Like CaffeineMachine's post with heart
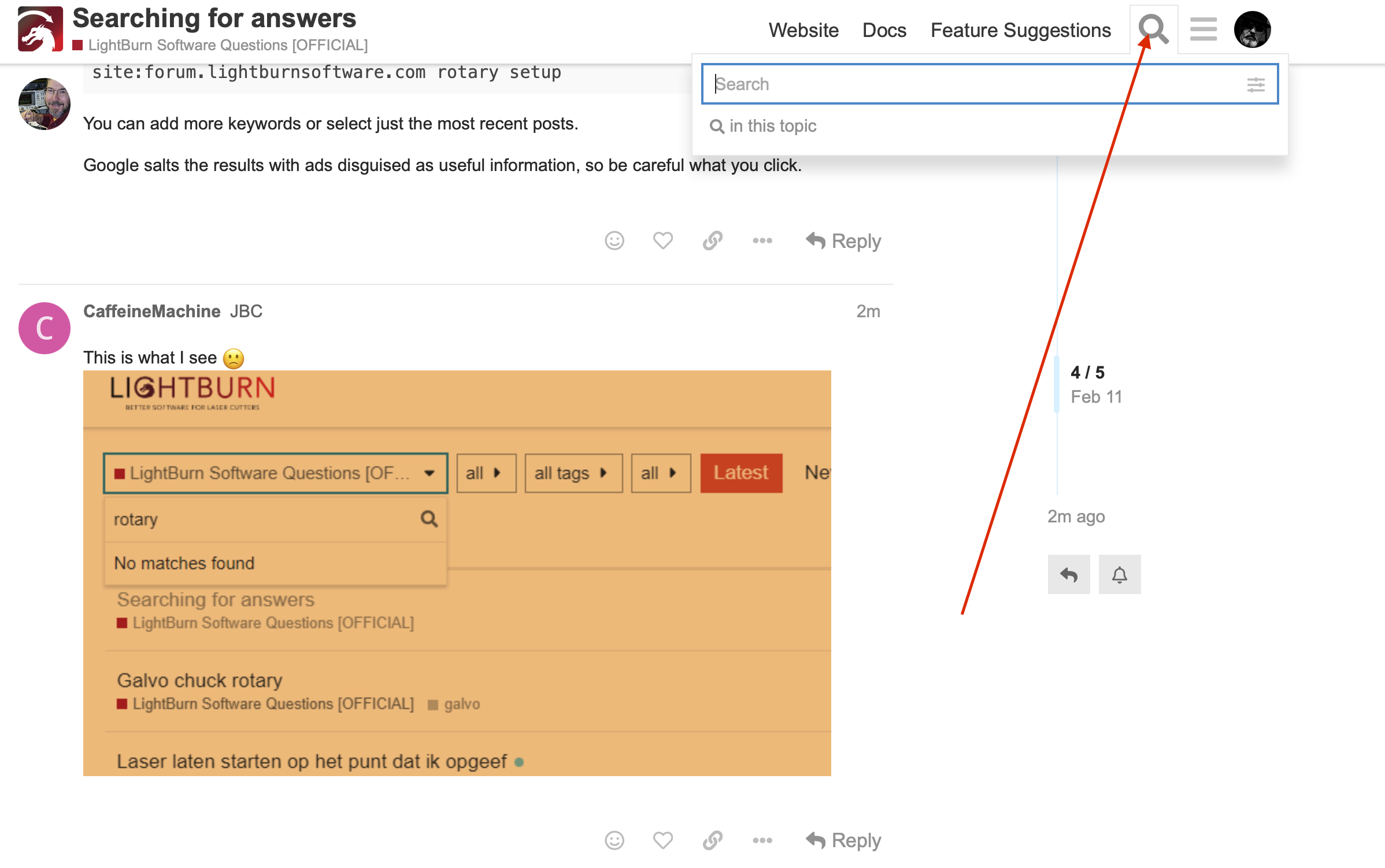Screen dimensions: 1385x868 coord(663,840)
